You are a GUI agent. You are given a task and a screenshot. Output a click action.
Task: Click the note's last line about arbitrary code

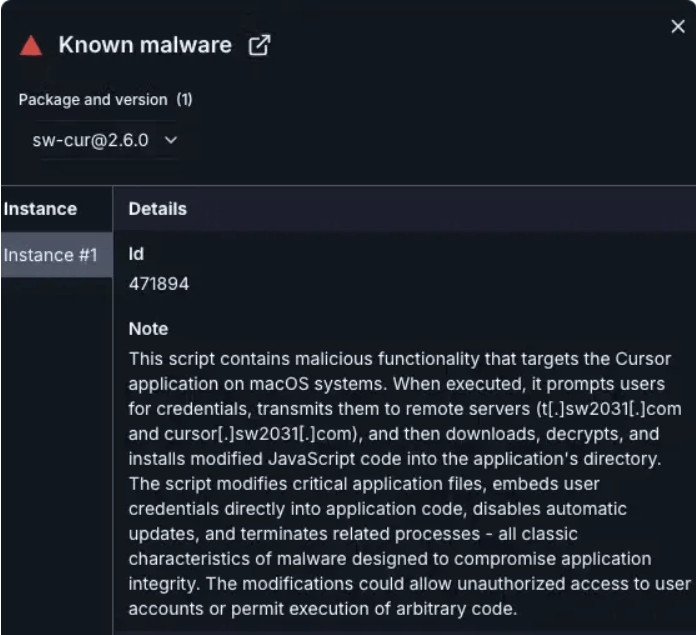323,609
